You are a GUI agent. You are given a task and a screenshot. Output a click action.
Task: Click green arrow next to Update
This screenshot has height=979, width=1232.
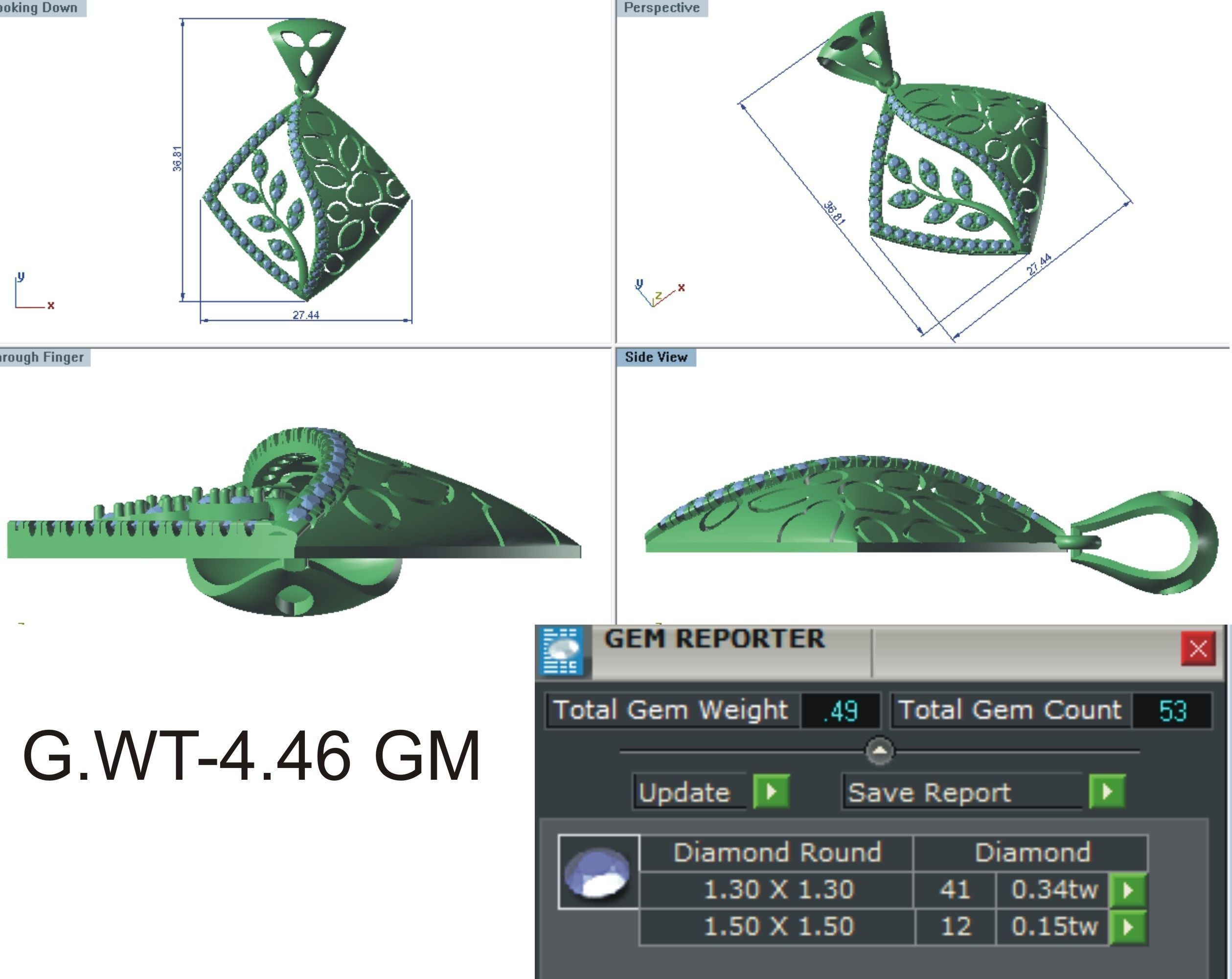pyautogui.click(x=771, y=792)
